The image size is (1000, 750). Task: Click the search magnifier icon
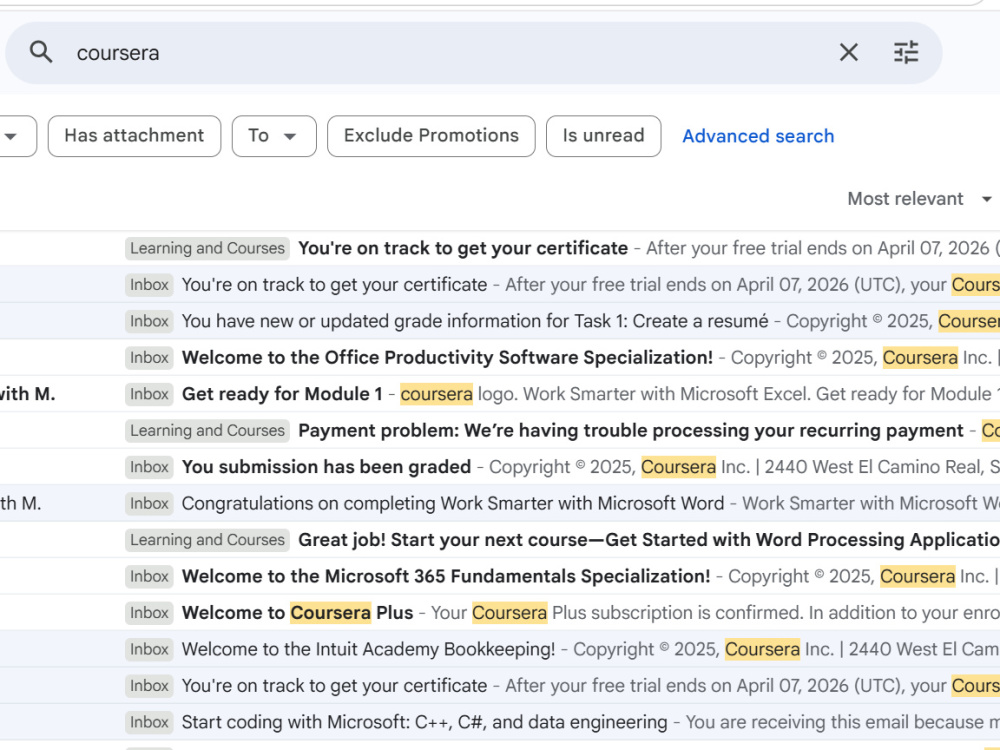point(41,52)
